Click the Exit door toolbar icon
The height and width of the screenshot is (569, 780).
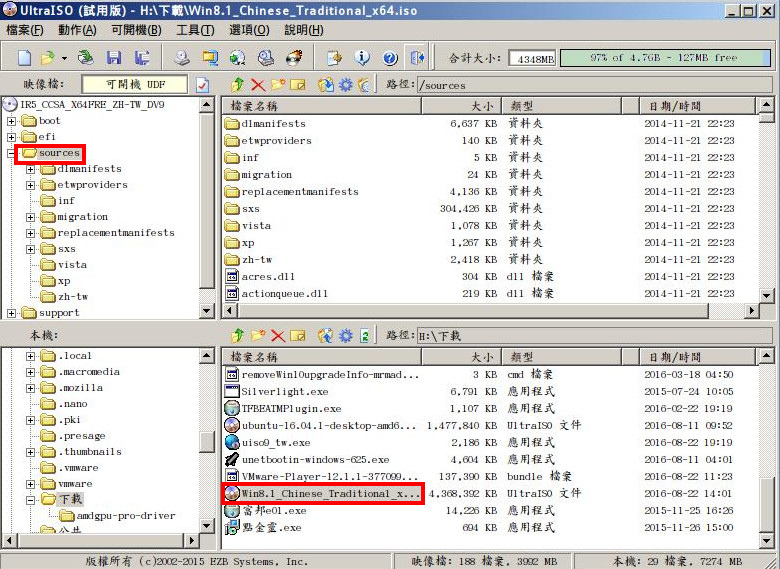tap(417, 58)
